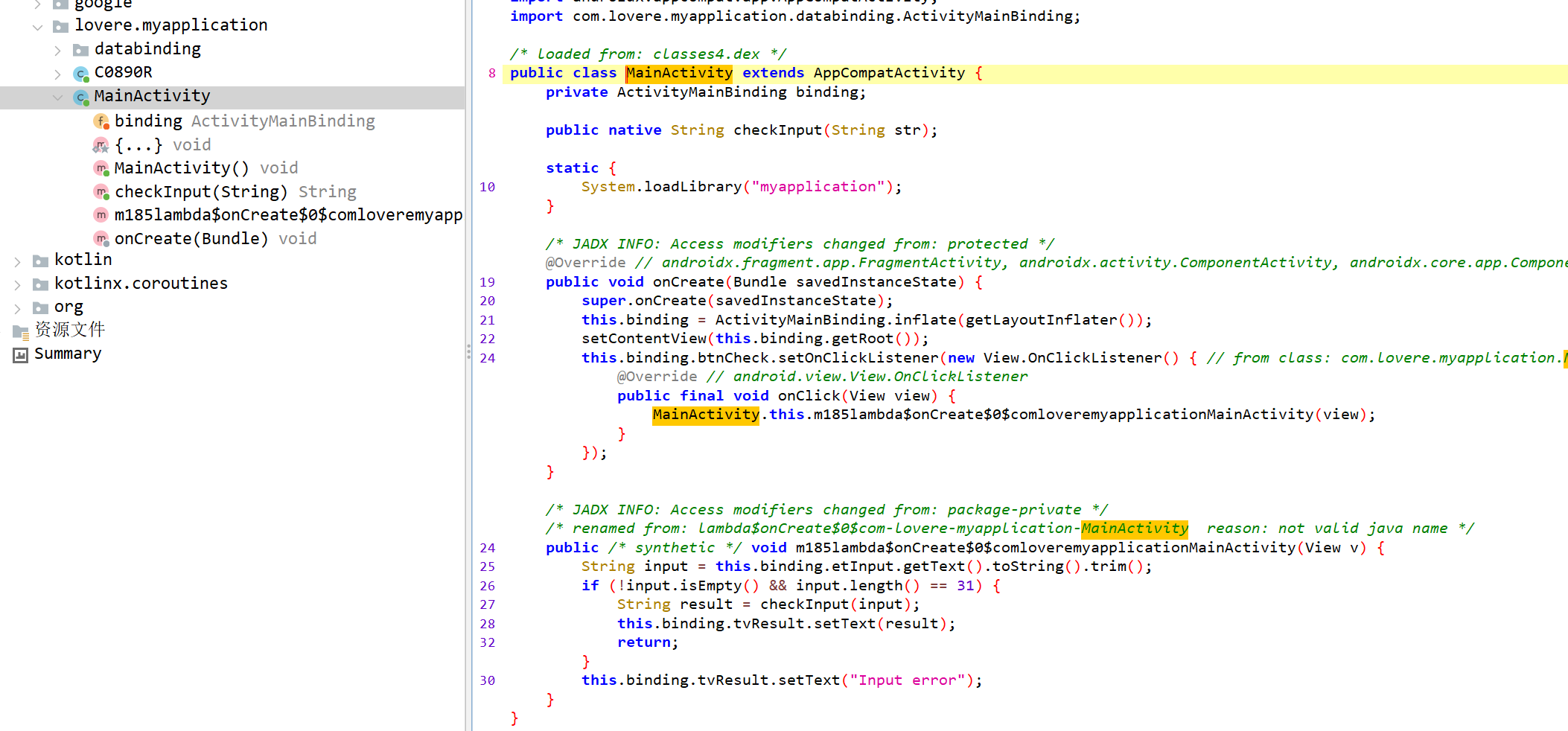The width and height of the screenshot is (1568, 731).
Task: Collapse the MainActivity class node
Action: pos(58,97)
